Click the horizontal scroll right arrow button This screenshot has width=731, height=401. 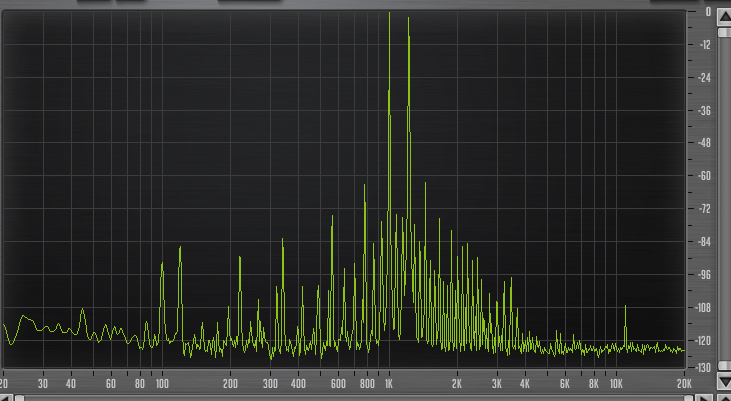704,398
